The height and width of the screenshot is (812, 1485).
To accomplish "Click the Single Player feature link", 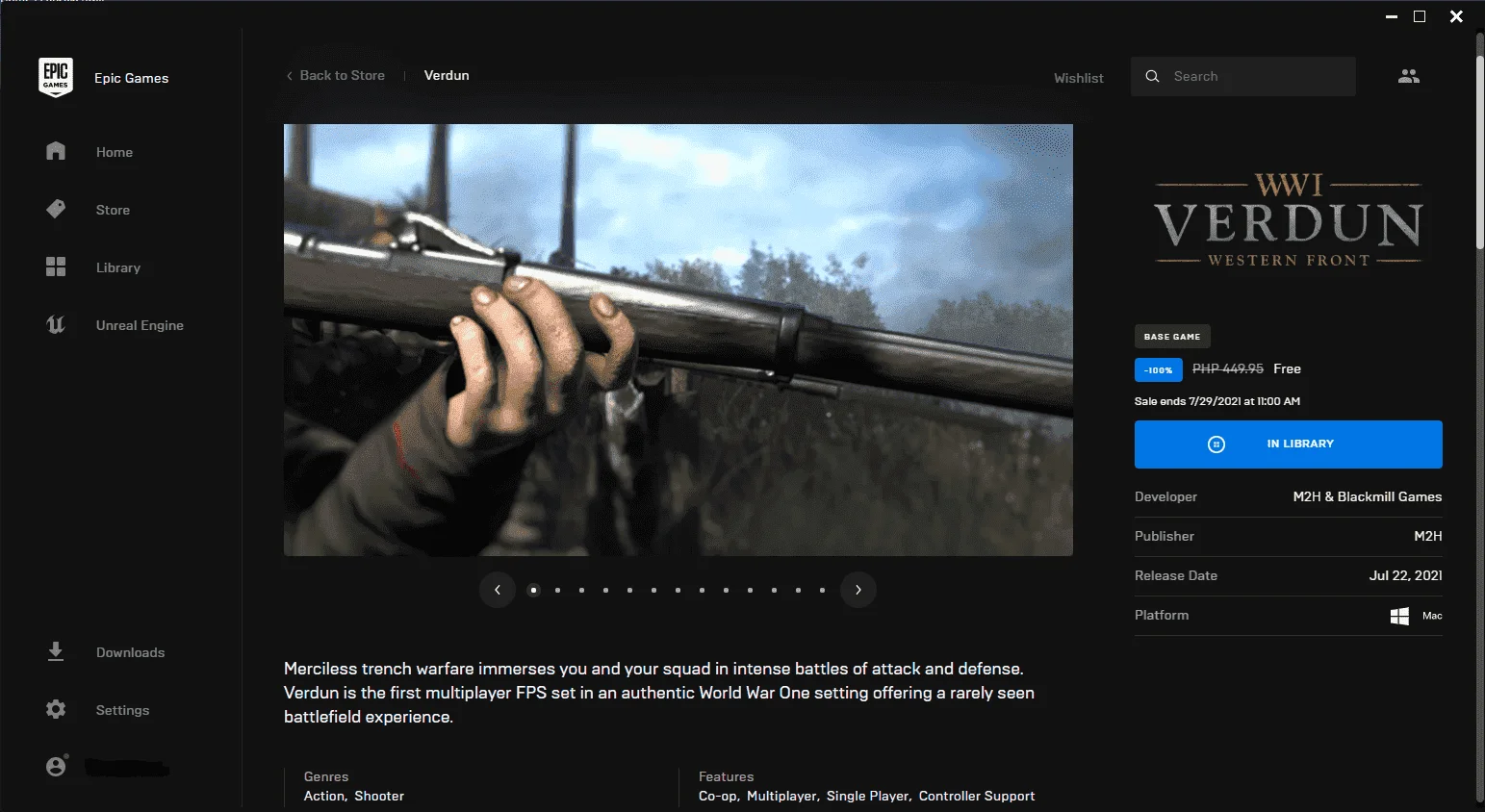I will [867, 796].
